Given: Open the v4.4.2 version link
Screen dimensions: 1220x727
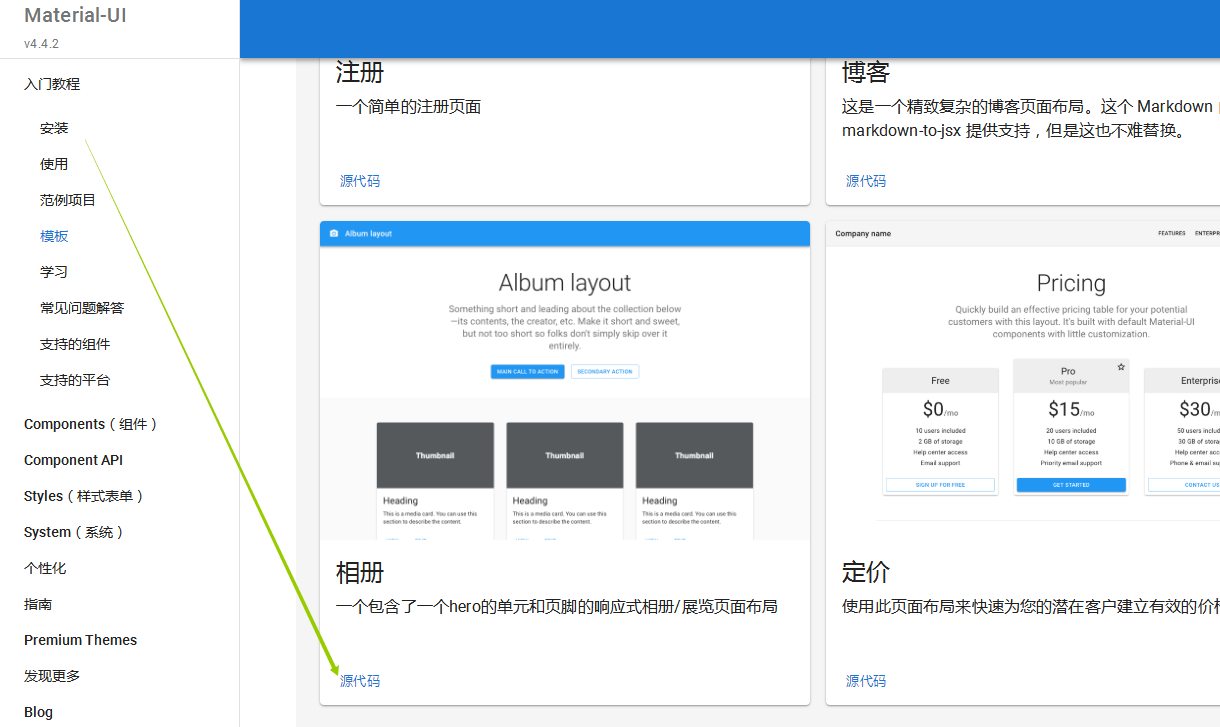Looking at the screenshot, I should (41, 44).
